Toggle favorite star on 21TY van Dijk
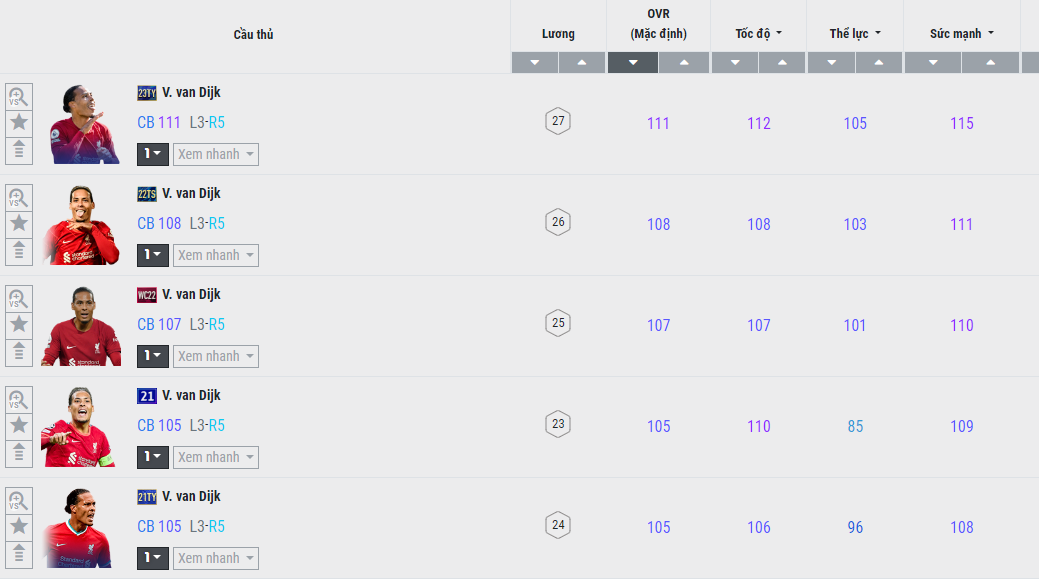This screenshot has width=1039, height=579. tap(19, 527)
